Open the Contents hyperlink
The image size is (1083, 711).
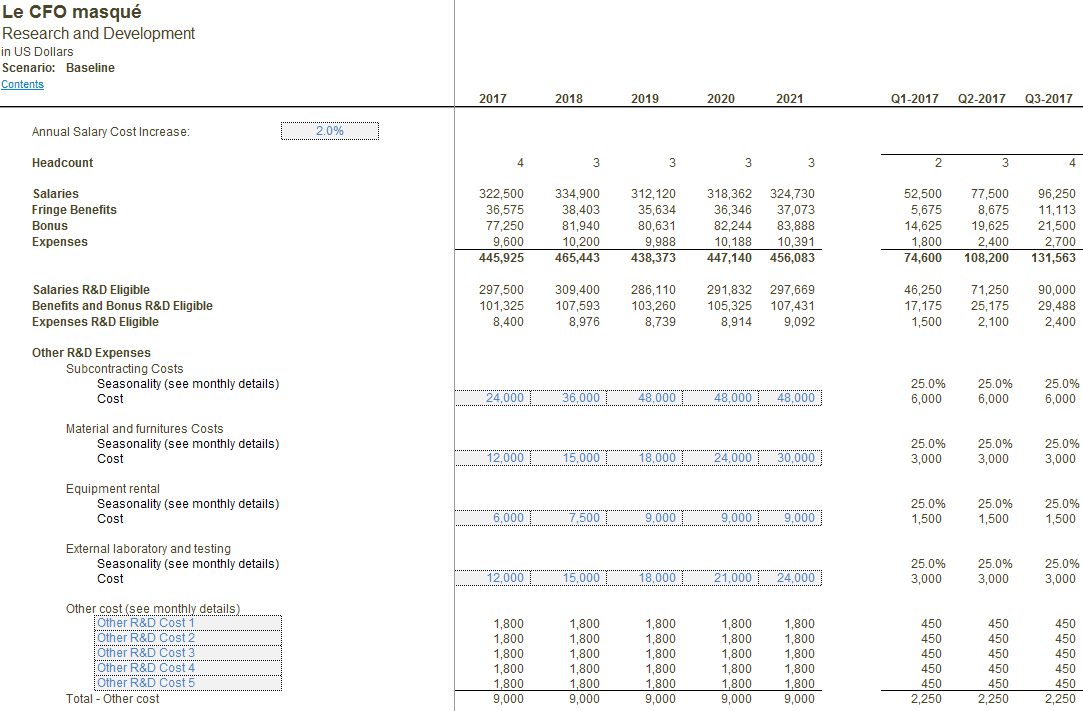pyautogui.click(x=22, y=84)
